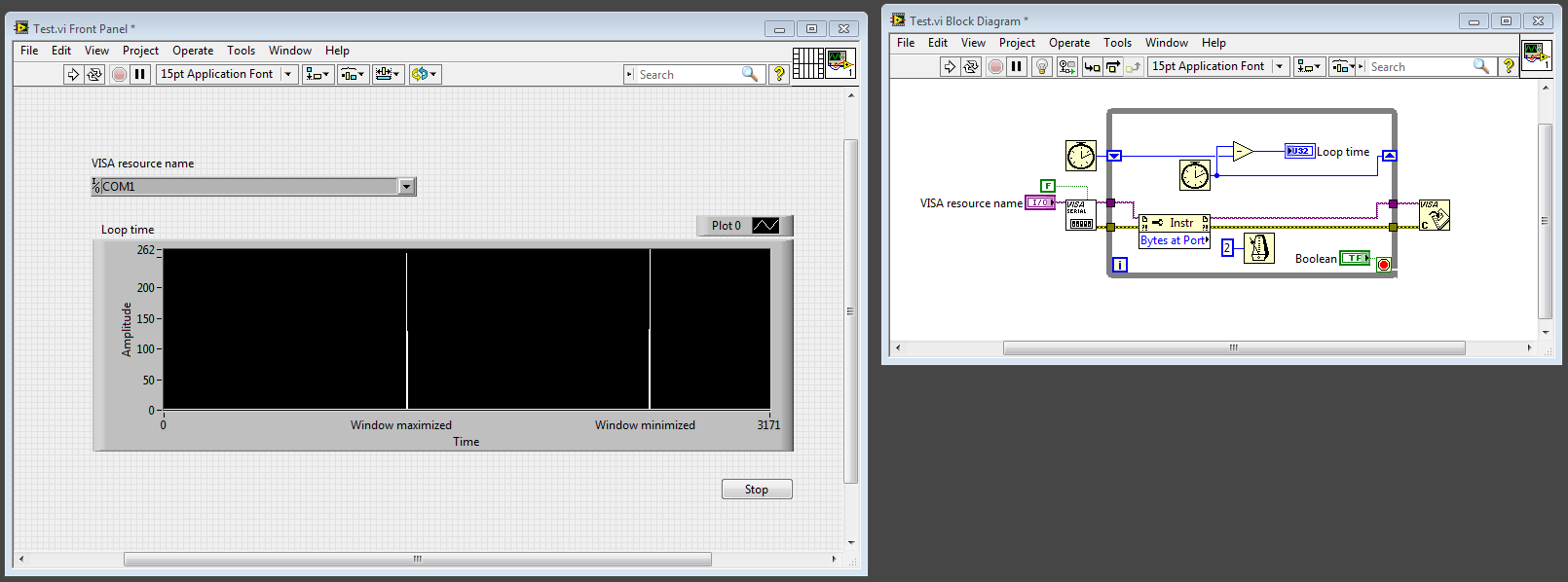Select VISA Close node
1568x582 pixels.
click(1435, 215)
